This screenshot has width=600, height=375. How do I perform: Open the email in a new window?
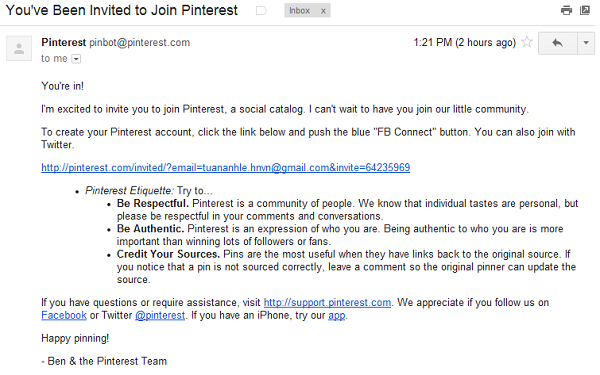coord(585,10)
